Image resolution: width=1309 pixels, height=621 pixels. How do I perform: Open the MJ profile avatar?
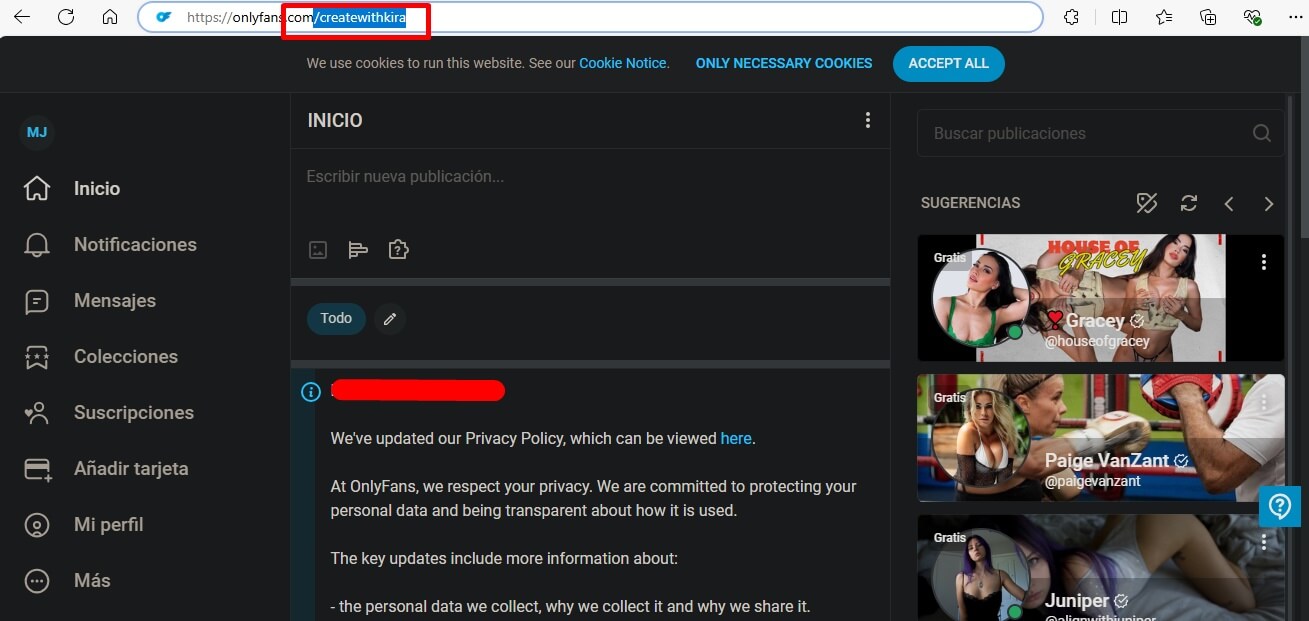[x=37, y=132]
